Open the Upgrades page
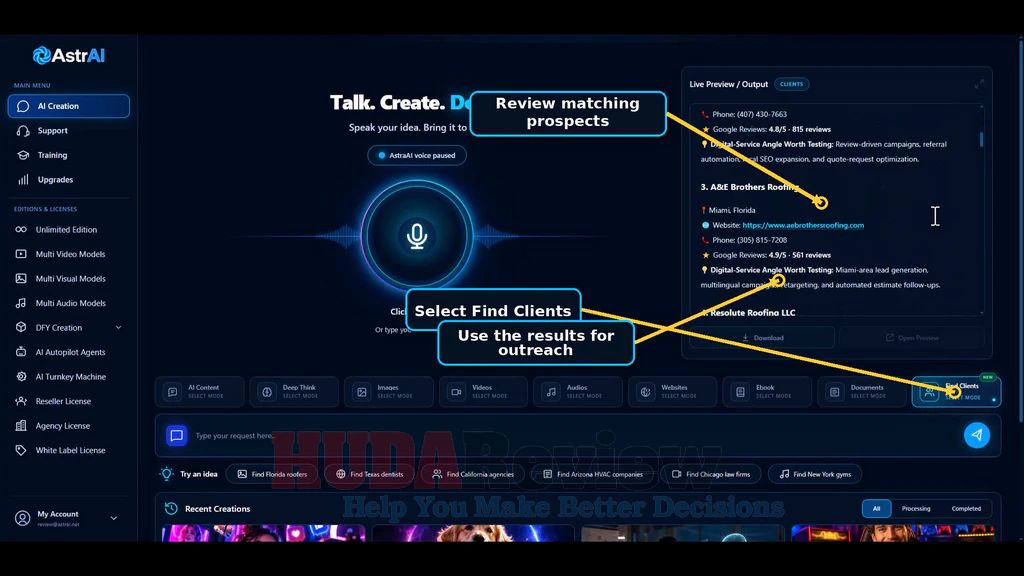Image resolution: width=1024 pixels, height=576 pixels. coord(55,180)
